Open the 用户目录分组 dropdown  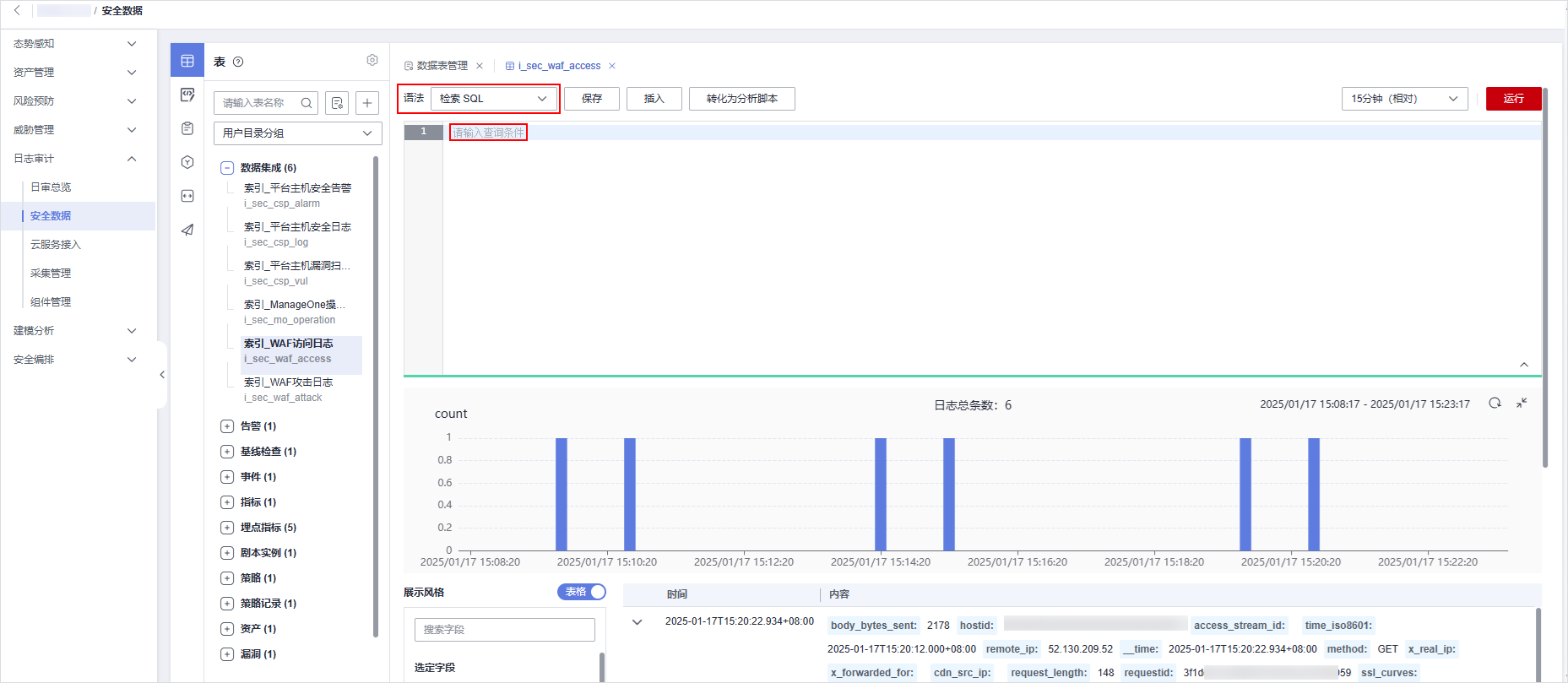(x=297, y=133)
